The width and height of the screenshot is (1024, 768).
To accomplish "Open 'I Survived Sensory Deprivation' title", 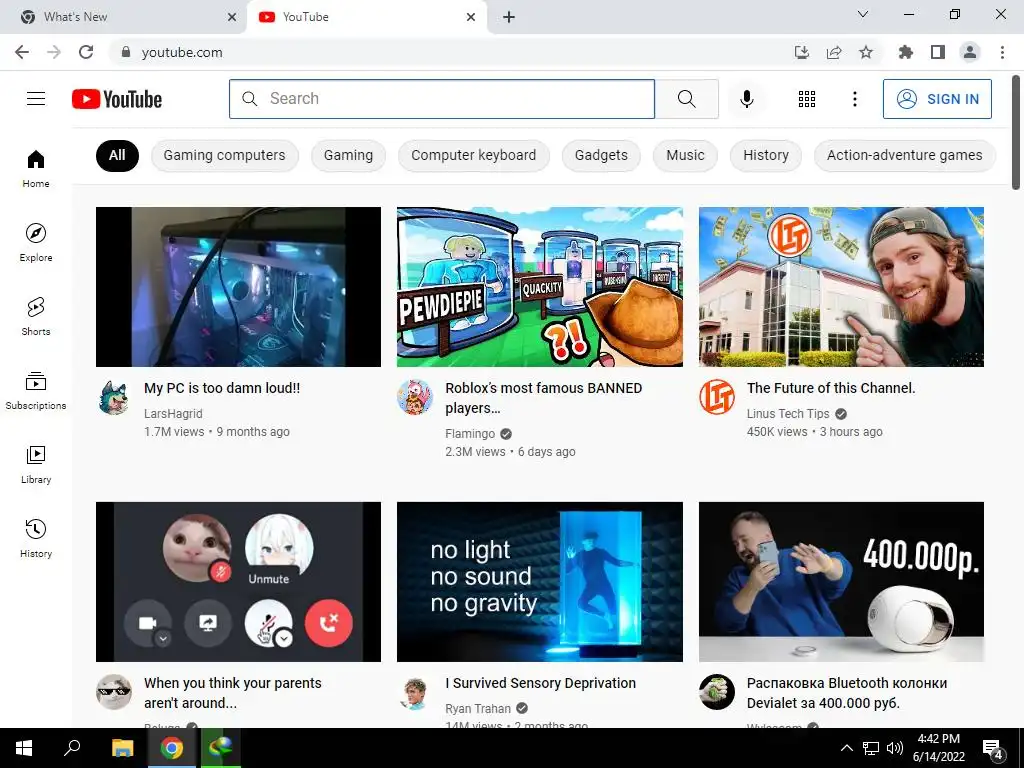I will [541, 683].
